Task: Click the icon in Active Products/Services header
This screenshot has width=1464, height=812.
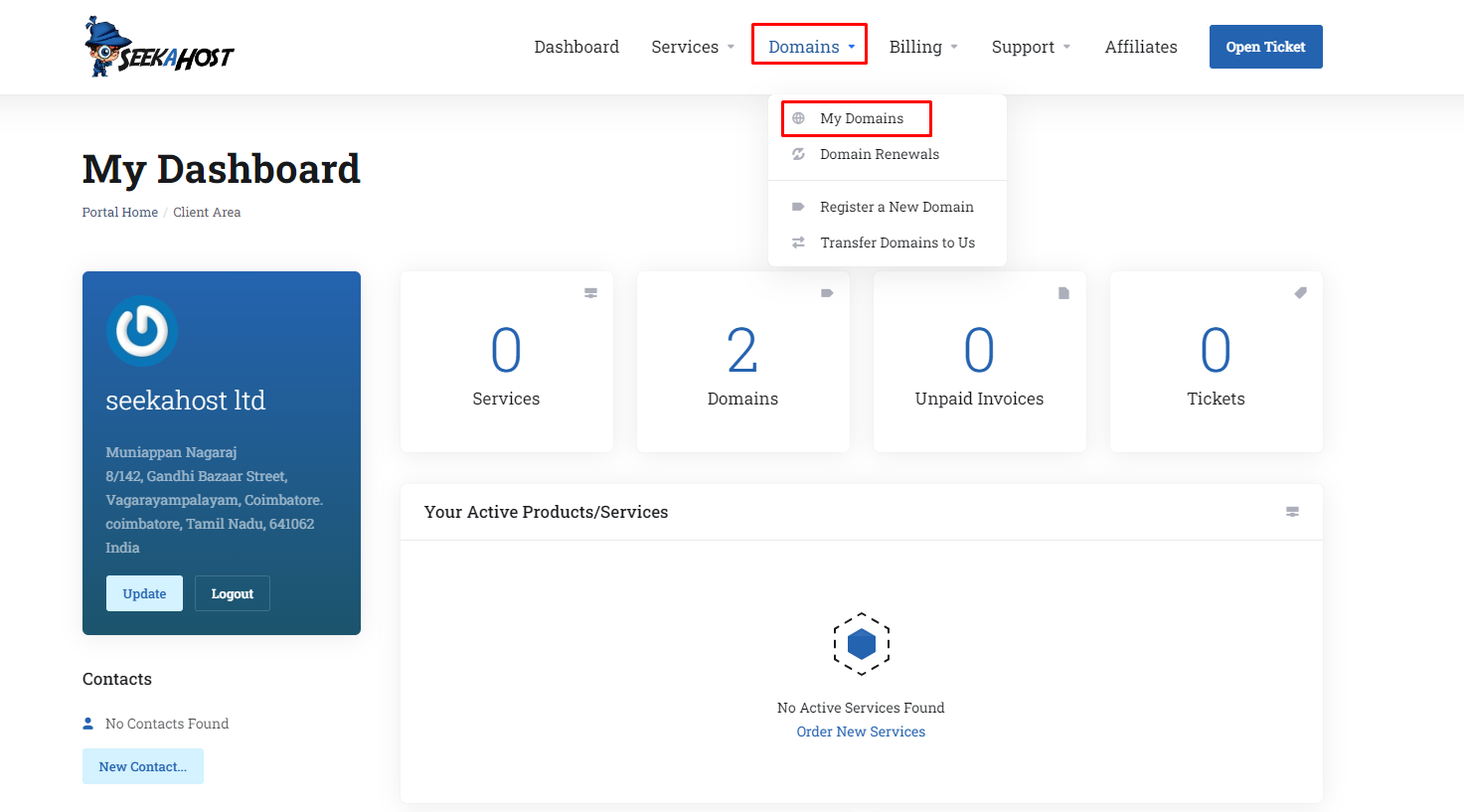Action: tap(1292, 511)
